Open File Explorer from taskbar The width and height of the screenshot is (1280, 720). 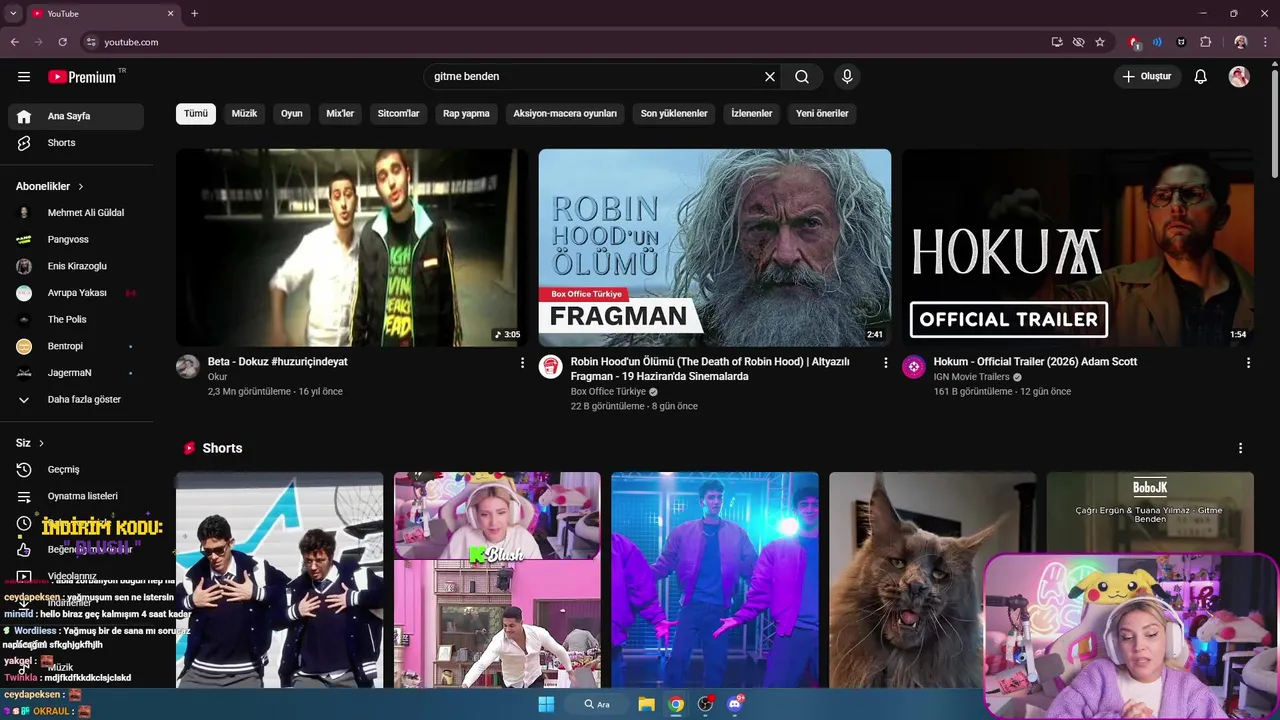(646, 704)
